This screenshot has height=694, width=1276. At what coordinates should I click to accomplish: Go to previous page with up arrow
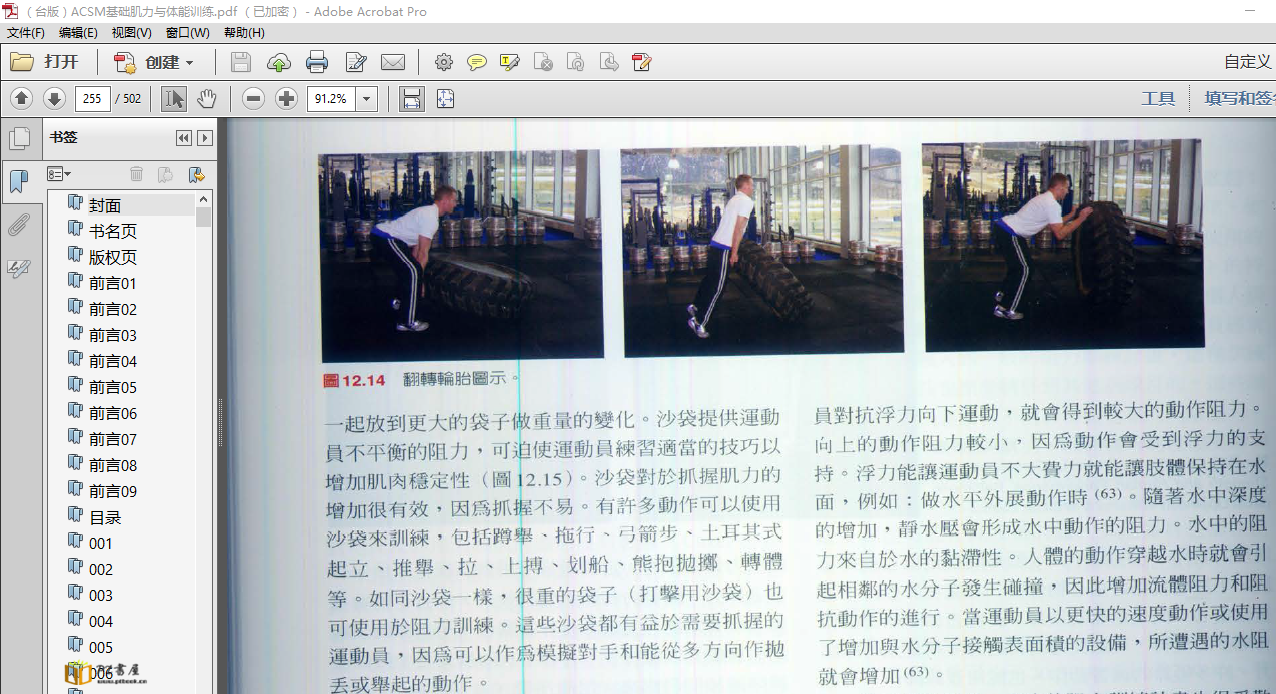(22, 98)
